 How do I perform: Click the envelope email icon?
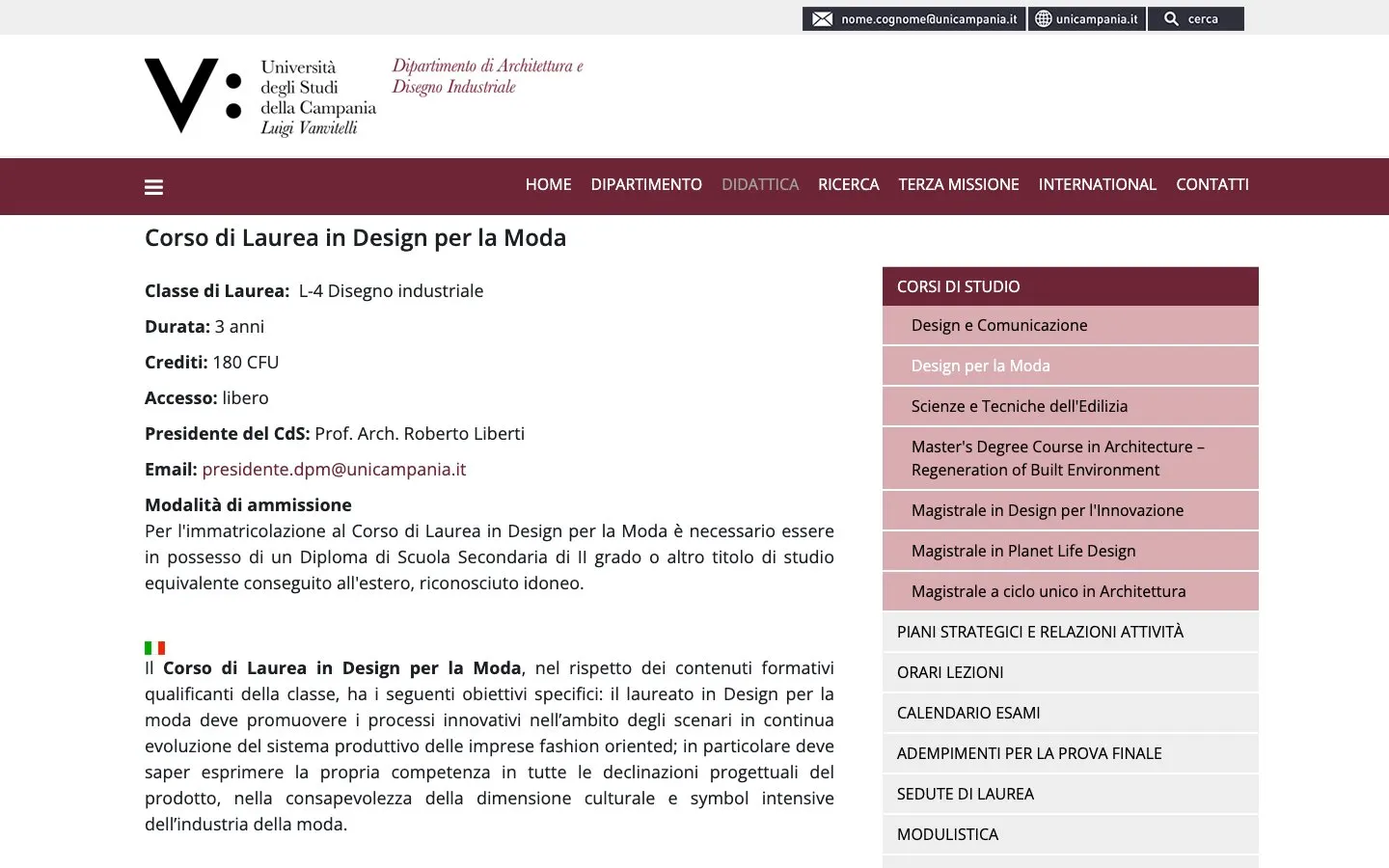point(822,19)
